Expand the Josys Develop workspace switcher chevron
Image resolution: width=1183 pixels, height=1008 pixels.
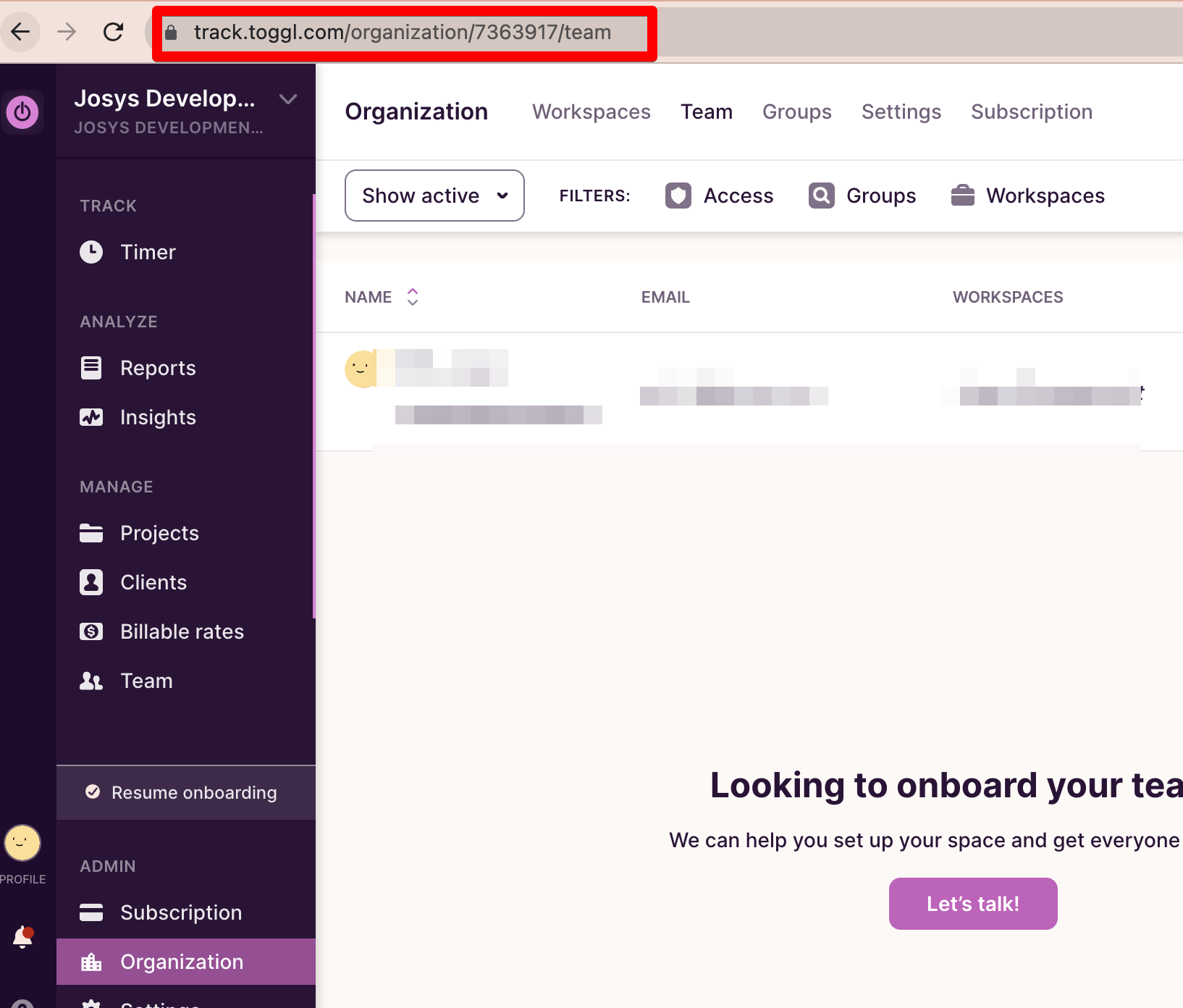pos(288,99)
